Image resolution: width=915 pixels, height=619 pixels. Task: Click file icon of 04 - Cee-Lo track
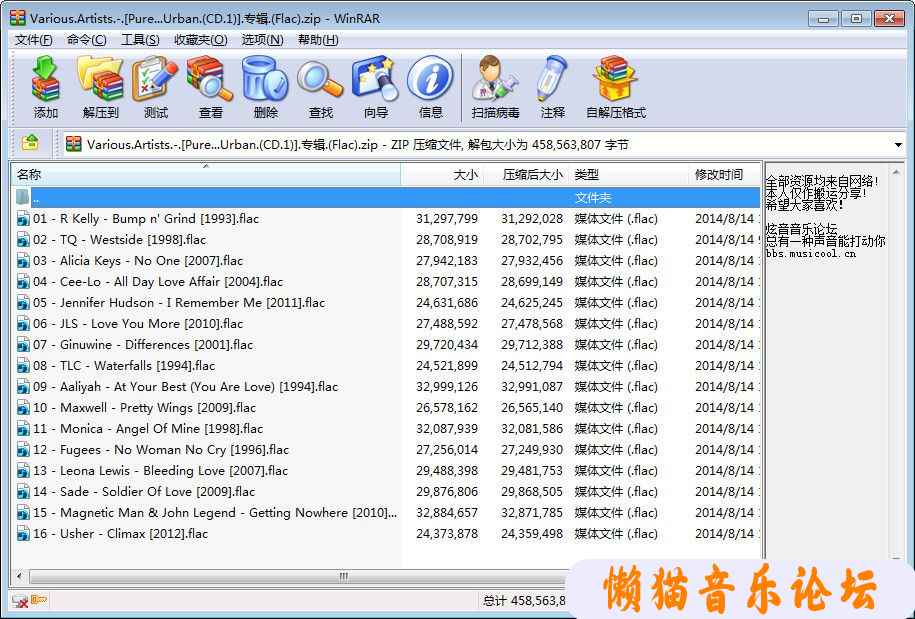coord(23,282)
